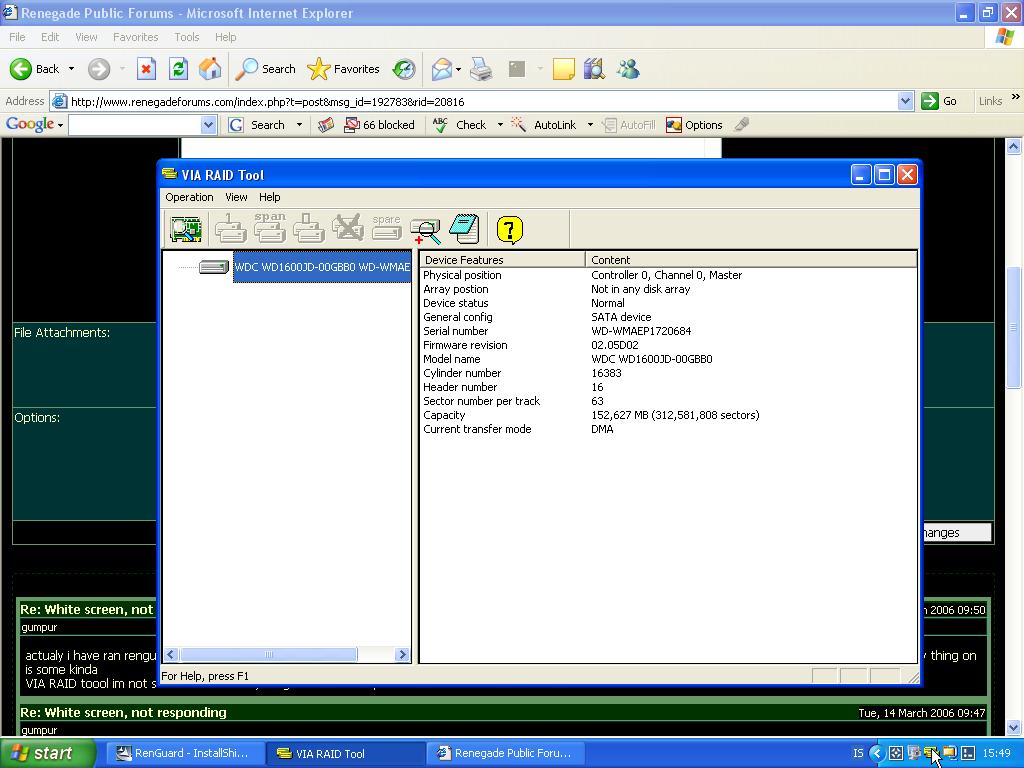1024x768 pixels.
Task: Open the Operation menu in VIA RAID Tool
Action: coord(189,197)
